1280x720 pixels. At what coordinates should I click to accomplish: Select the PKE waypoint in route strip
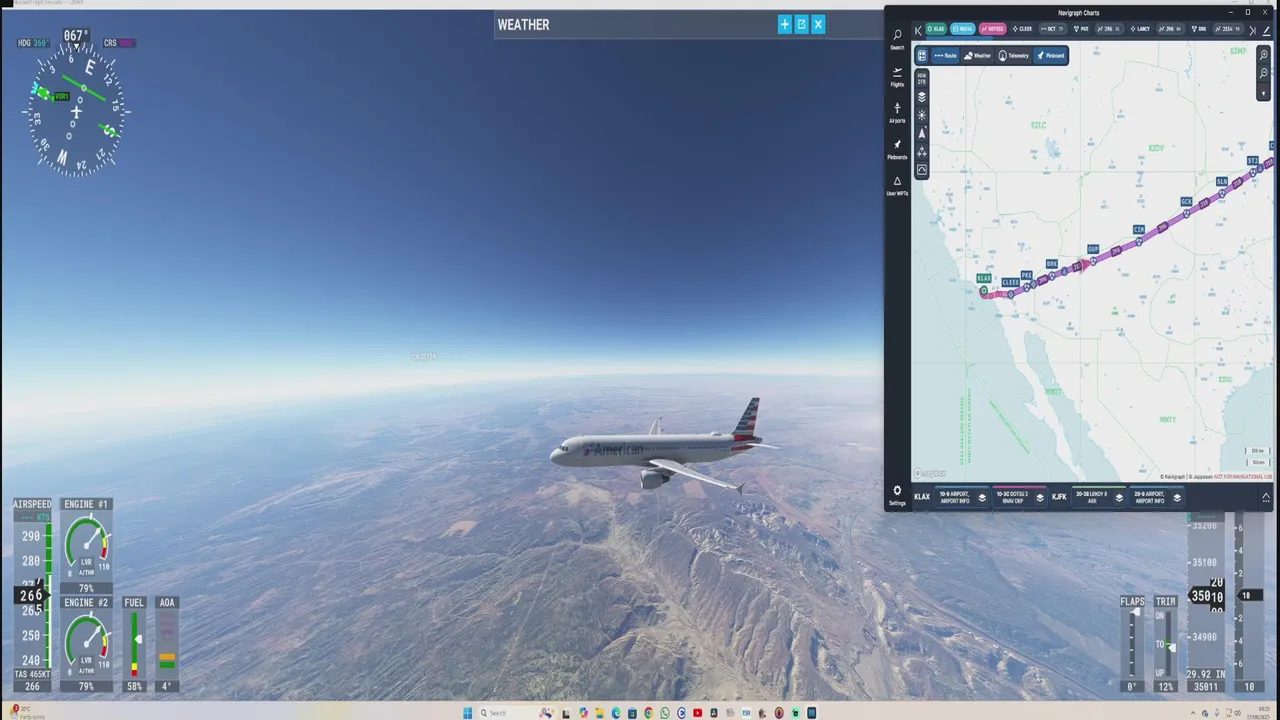click(1080, 29)
